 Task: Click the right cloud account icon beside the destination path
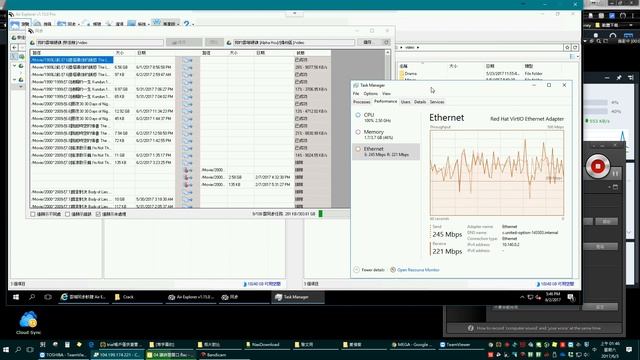[229, 42]
